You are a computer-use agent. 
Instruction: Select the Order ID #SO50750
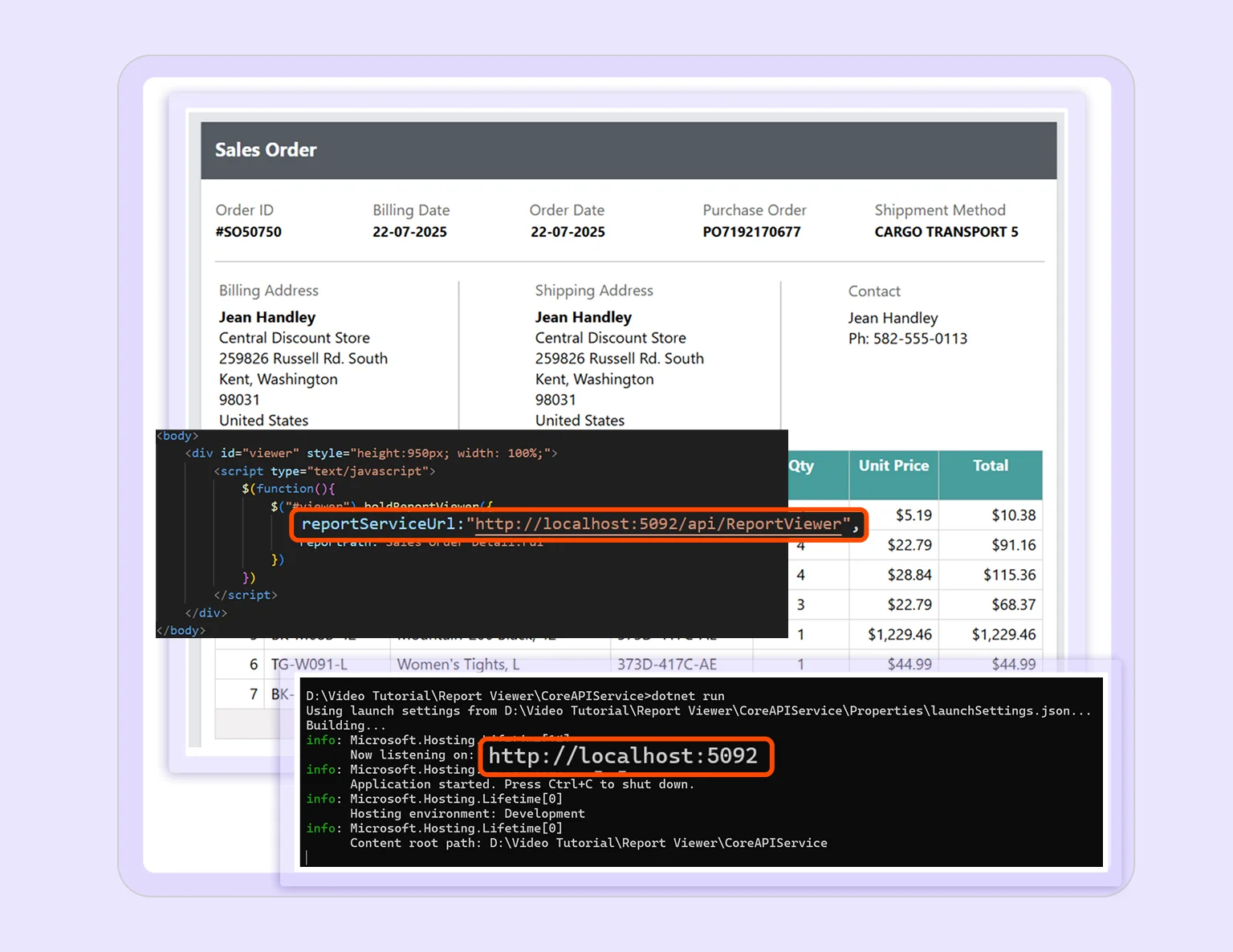point(249,231)
